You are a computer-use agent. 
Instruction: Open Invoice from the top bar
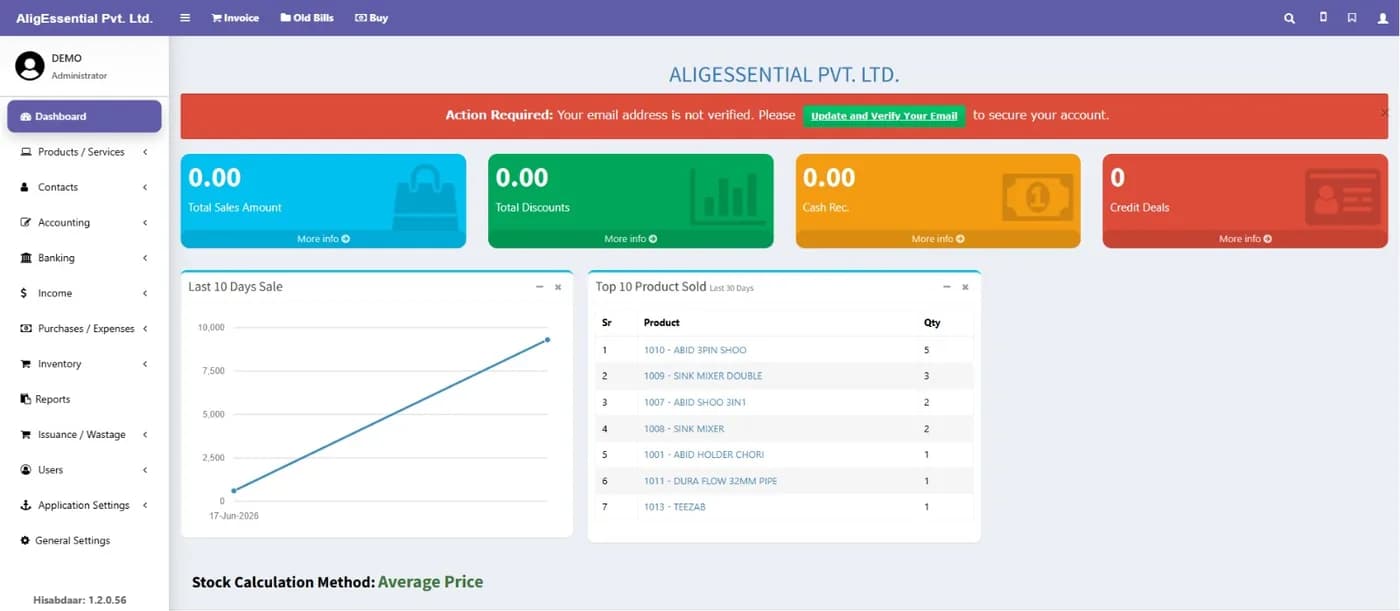coord(235,18)
